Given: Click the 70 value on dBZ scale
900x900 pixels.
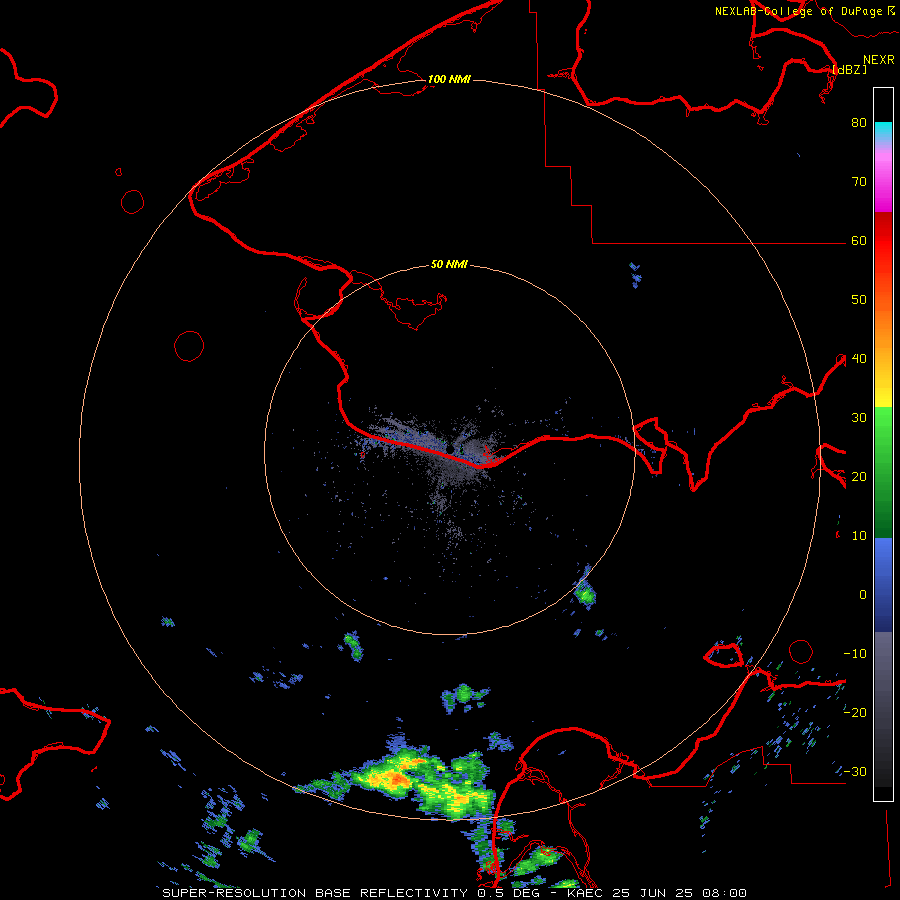Looking at the screenshot, I should pyautogui.click(x=859, y=181).
